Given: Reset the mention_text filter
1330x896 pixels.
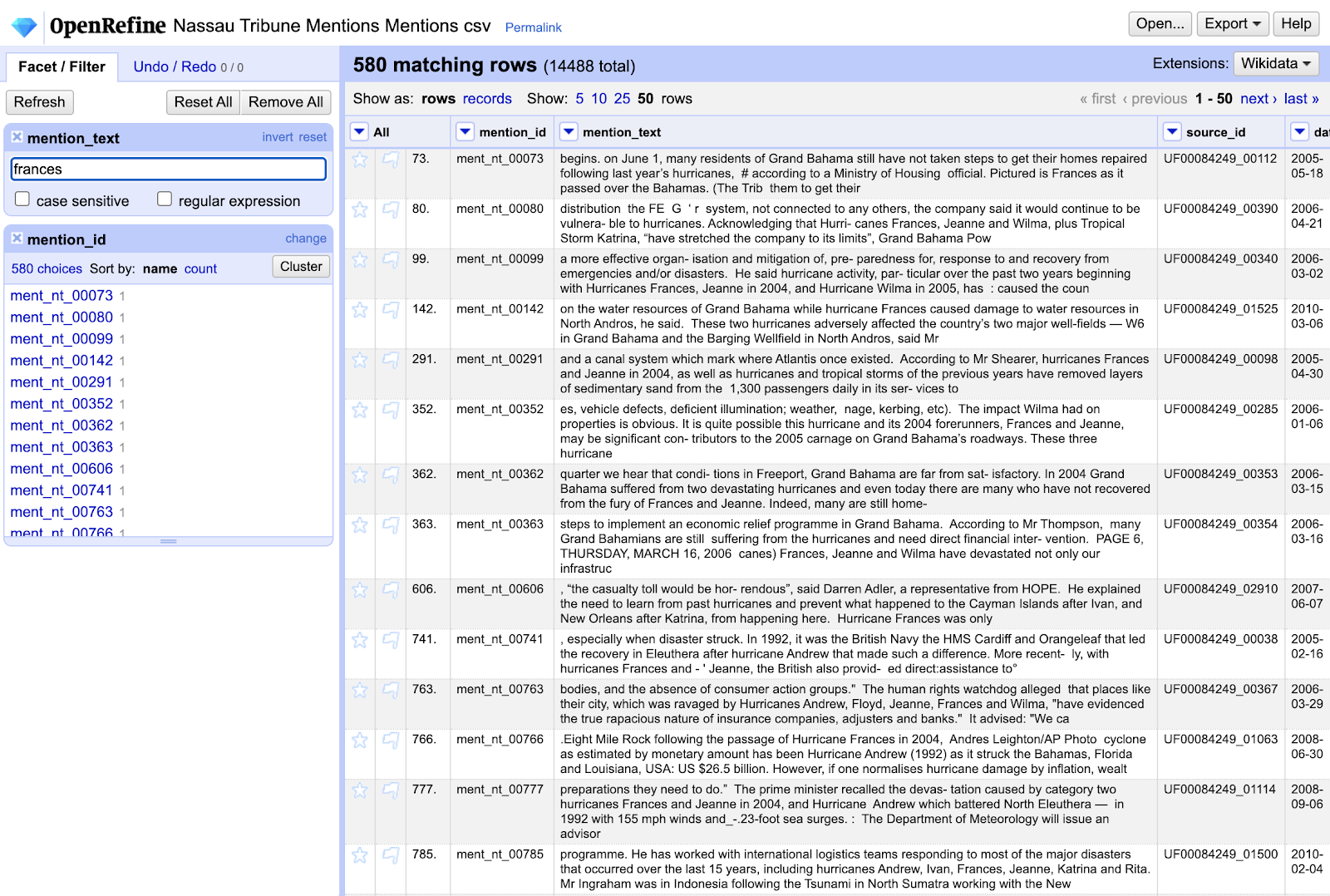Looking at the screenshot, I should [x=313, y=137].
